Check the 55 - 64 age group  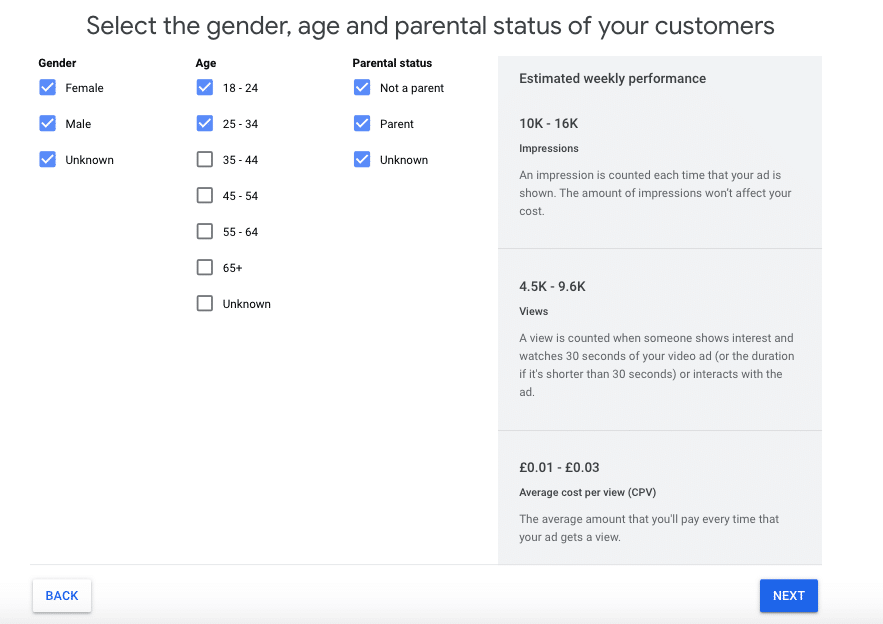point(205,231)
